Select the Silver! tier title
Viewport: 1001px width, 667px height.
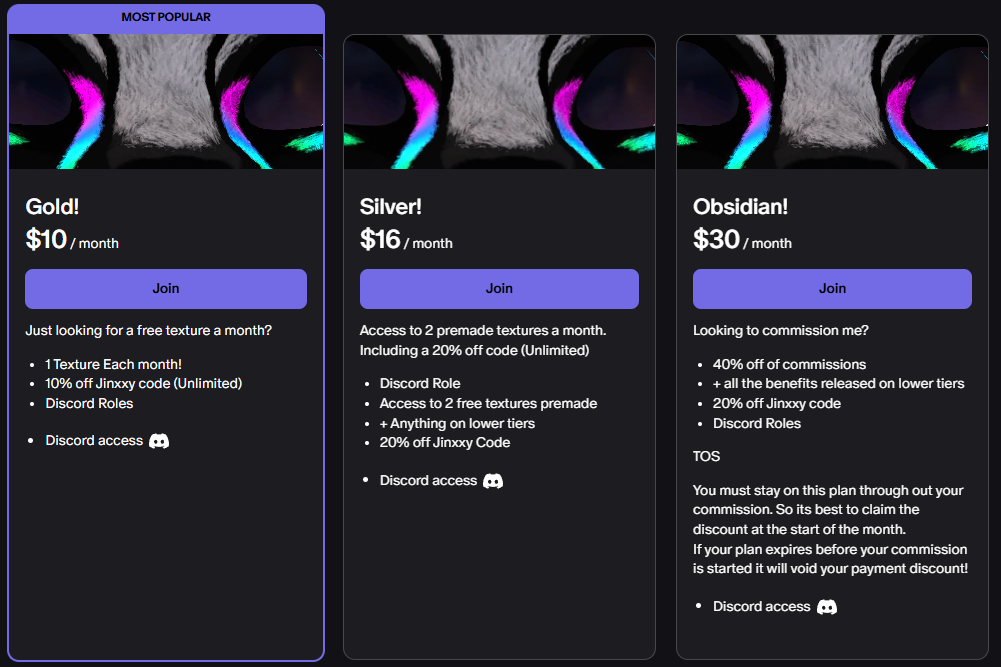tap(391, 207)
